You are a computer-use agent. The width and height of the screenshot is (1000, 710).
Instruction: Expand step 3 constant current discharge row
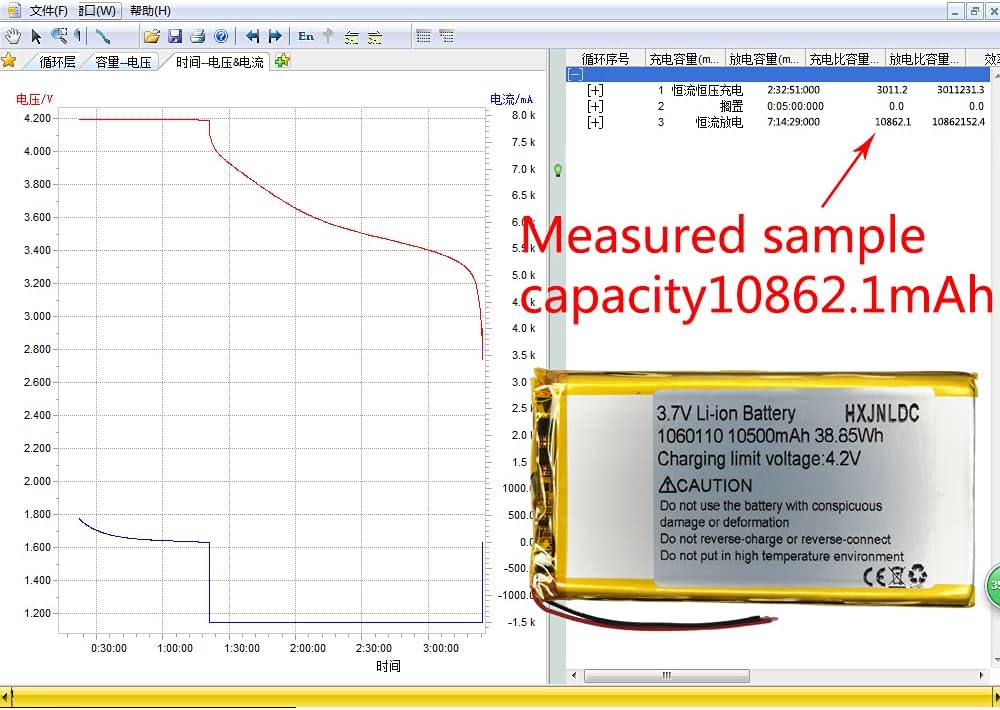595,122
